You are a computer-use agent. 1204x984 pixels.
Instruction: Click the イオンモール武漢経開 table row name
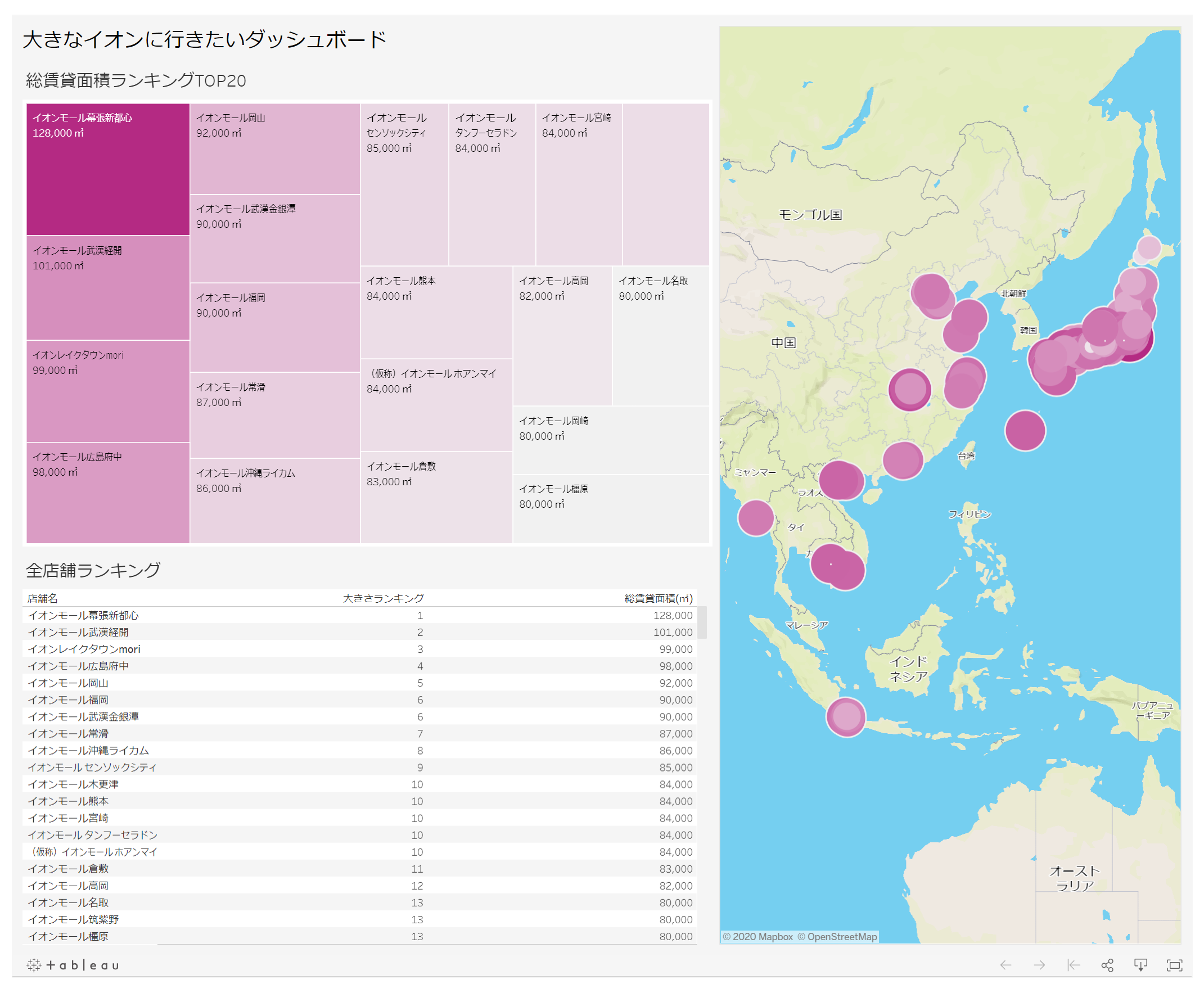coord(78,633)
